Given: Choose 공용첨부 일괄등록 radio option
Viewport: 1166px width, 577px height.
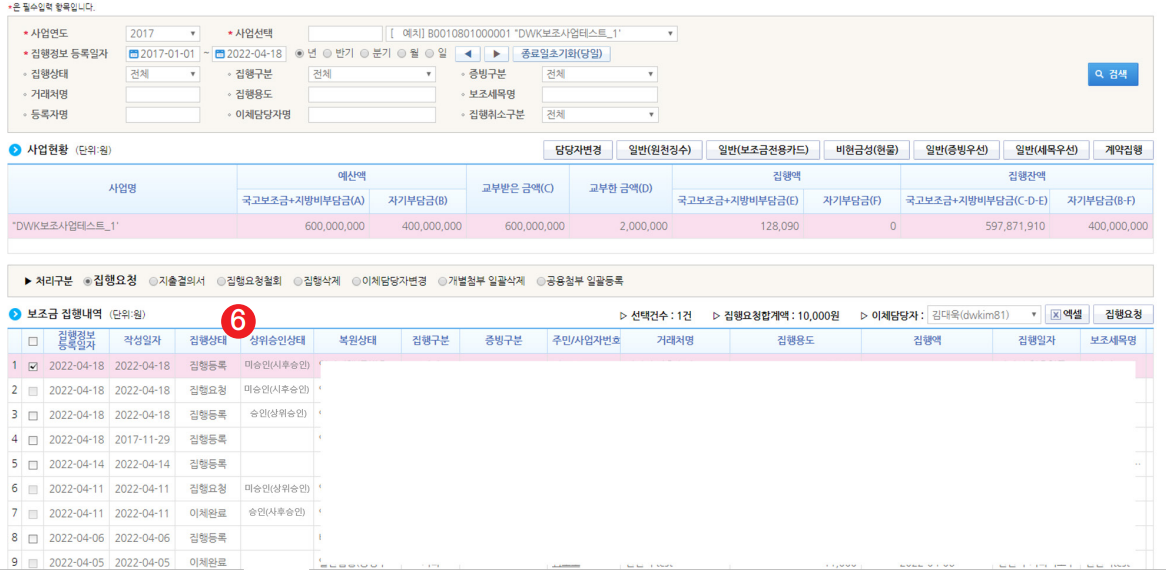Looking at the screenshot, I should [x=541, y=282].
